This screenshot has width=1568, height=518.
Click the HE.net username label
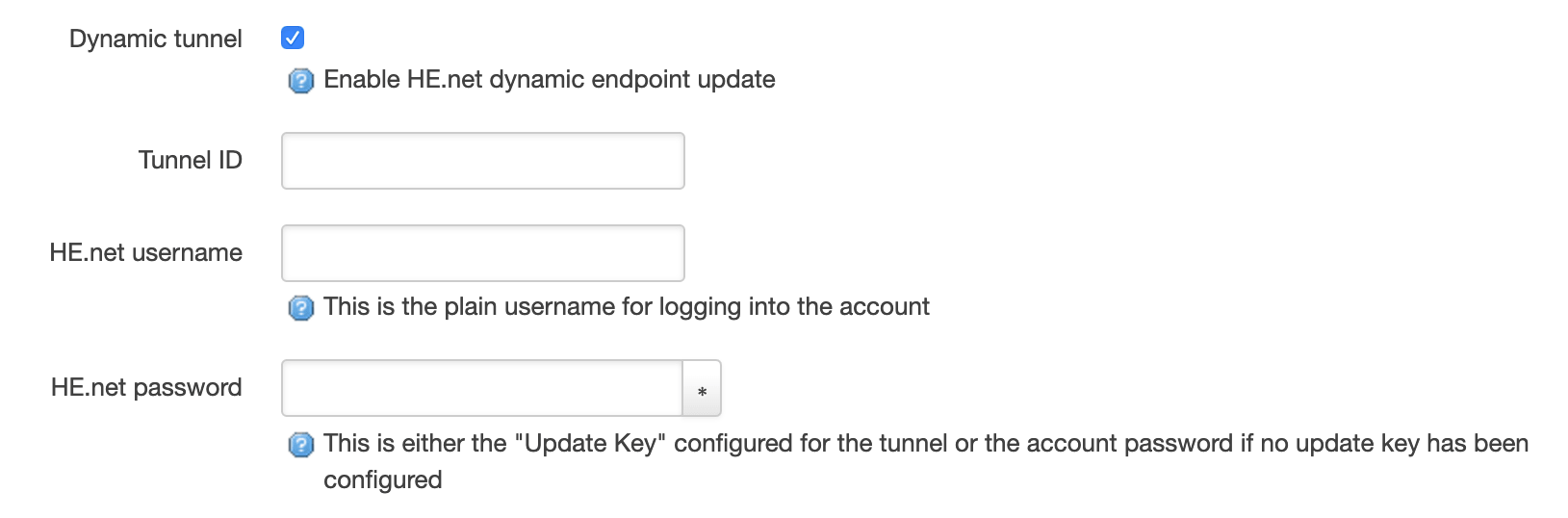[x=145, y=252]
